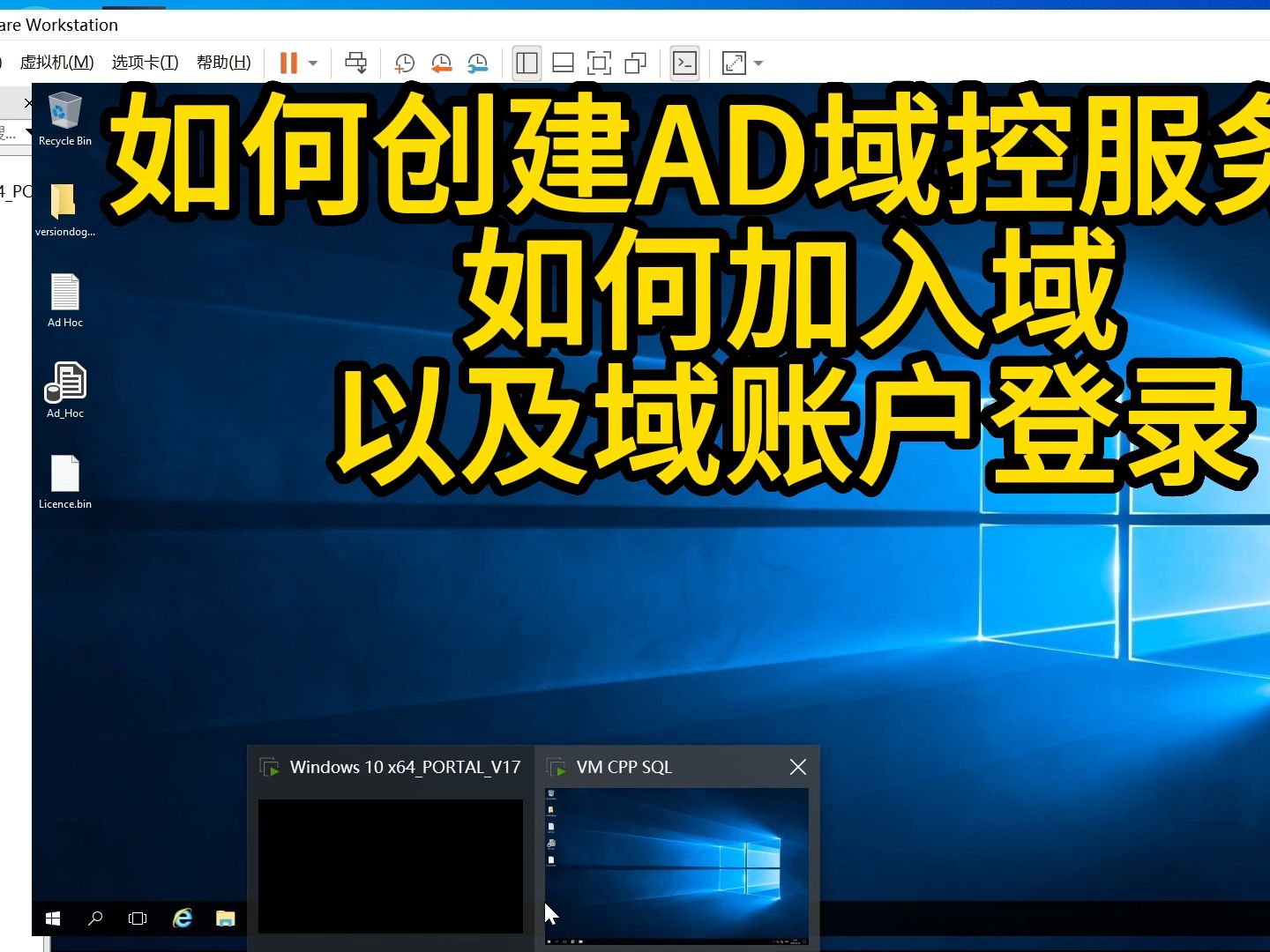Screen dimensions: 1270x952
Task: Open the 帮助(H) menu
Action: 222,62
